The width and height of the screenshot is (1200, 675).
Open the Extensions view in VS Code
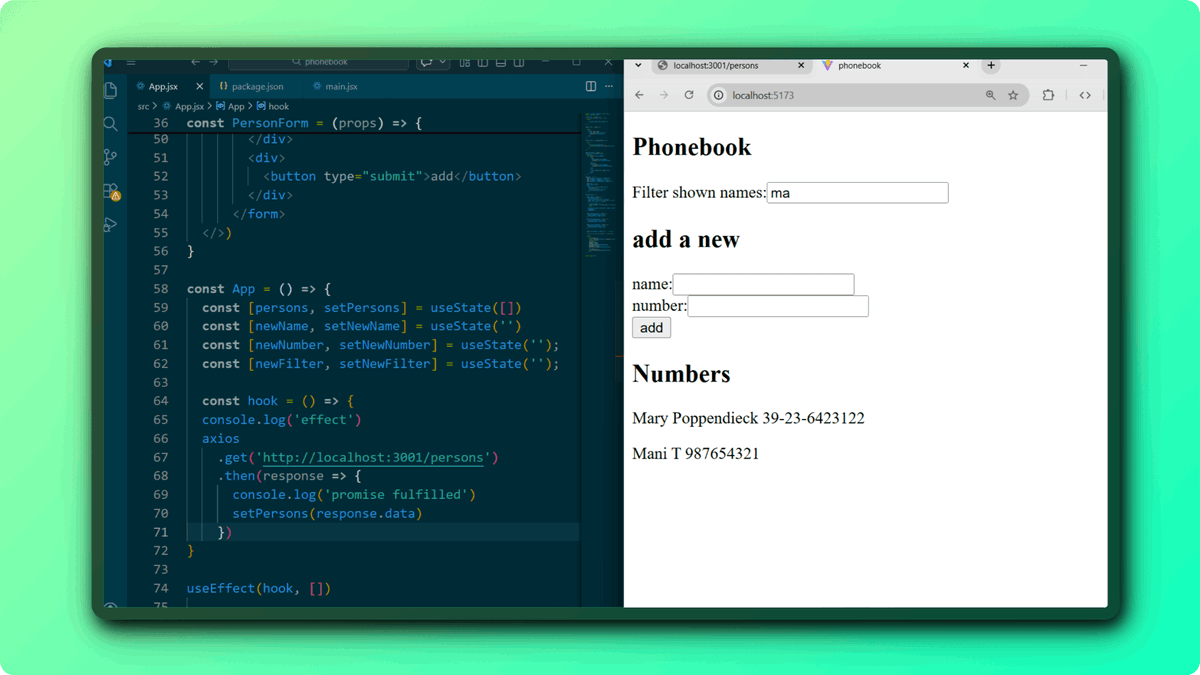click(110, 191)
